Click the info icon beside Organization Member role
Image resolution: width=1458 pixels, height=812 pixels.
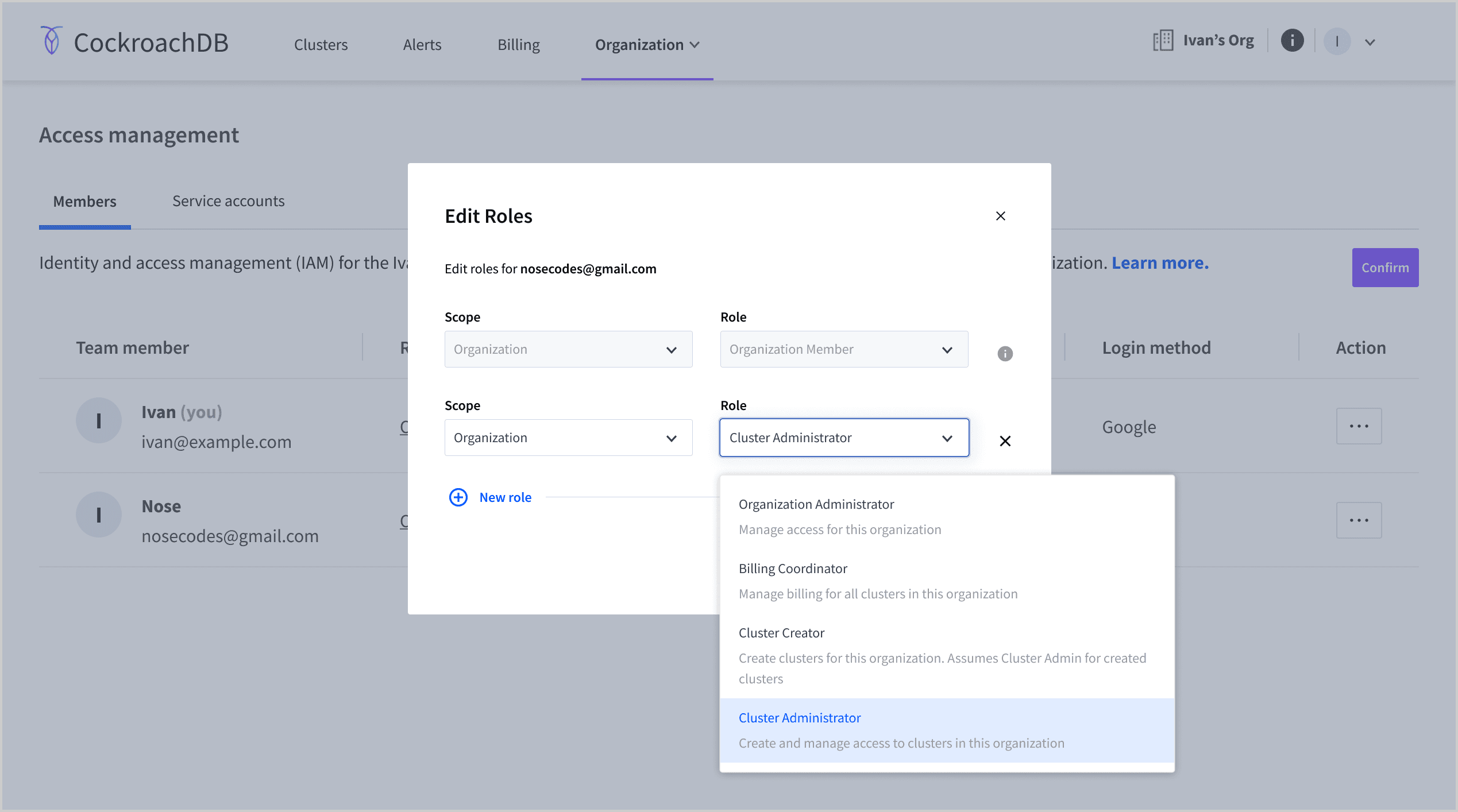pyautogui.click(x=1005, y=354)
